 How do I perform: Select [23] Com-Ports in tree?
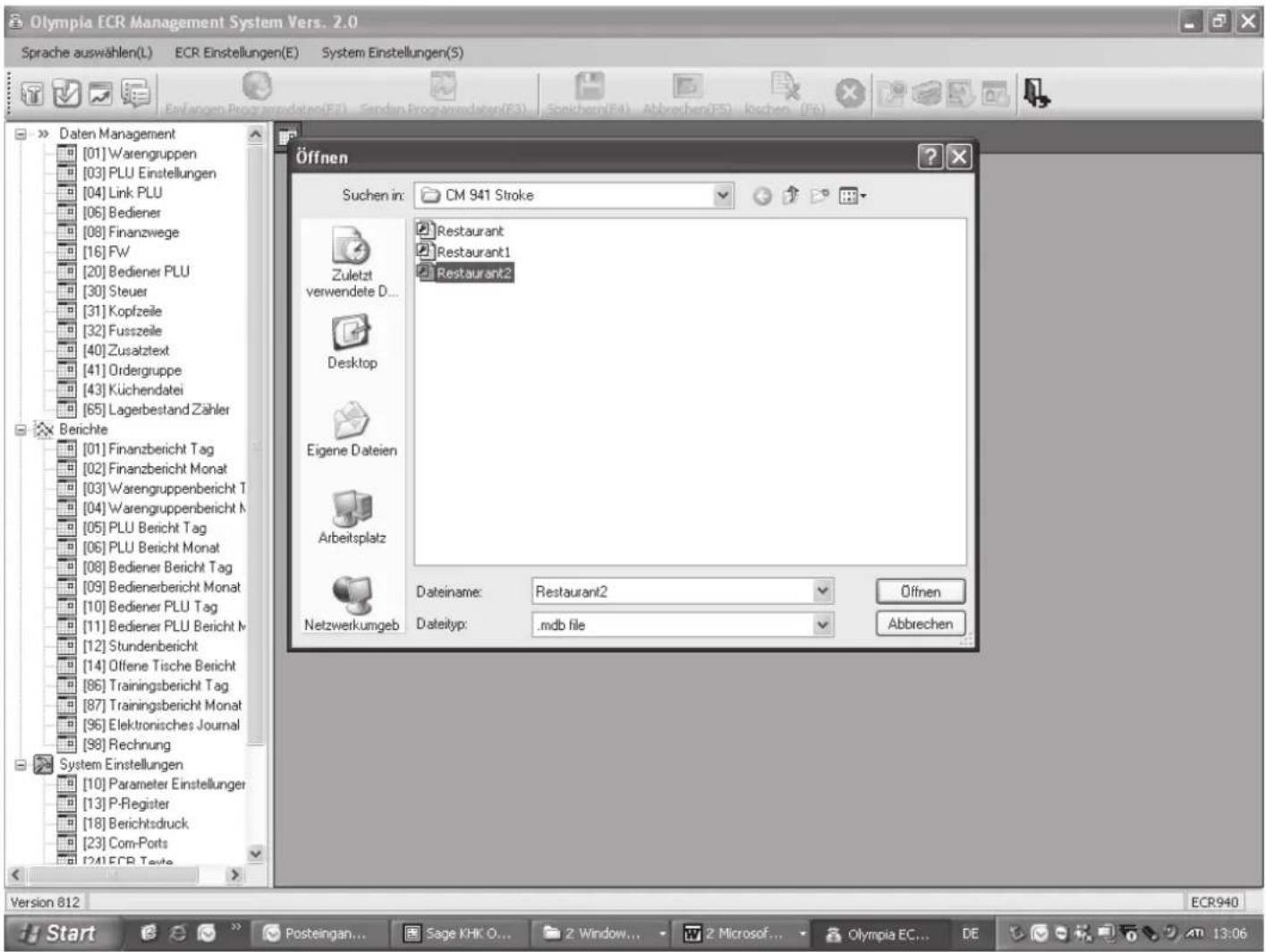(x=125, y=843)
